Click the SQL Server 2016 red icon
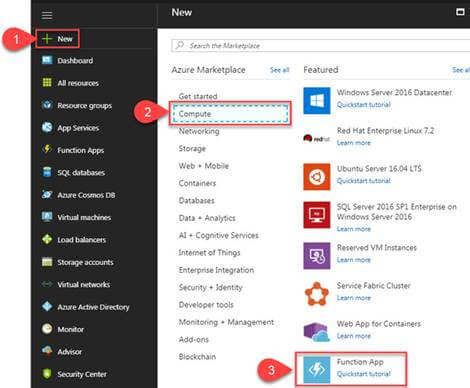This screenshot has height=388, width=470. (x=317, y=215)
